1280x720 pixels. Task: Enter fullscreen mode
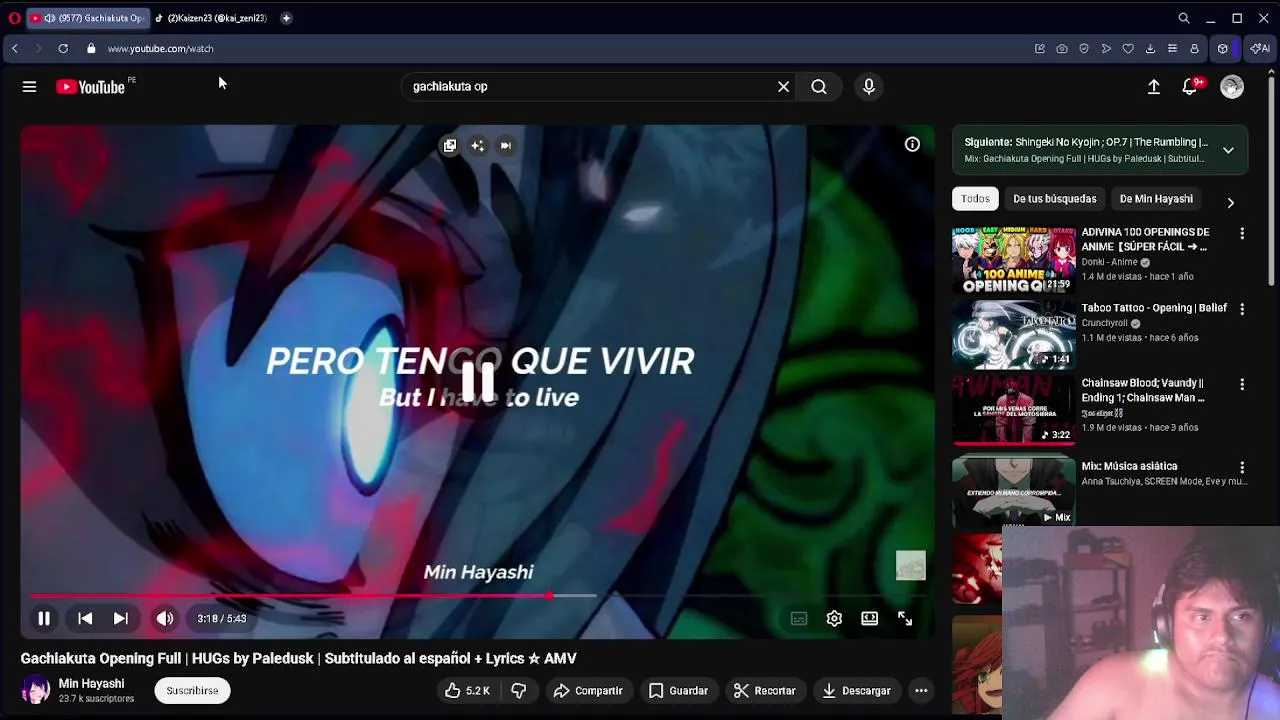coord(905,619)
